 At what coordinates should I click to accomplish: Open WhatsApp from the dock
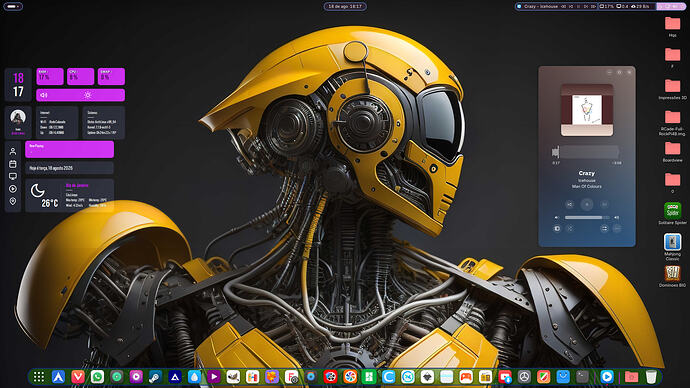point(97,377)
